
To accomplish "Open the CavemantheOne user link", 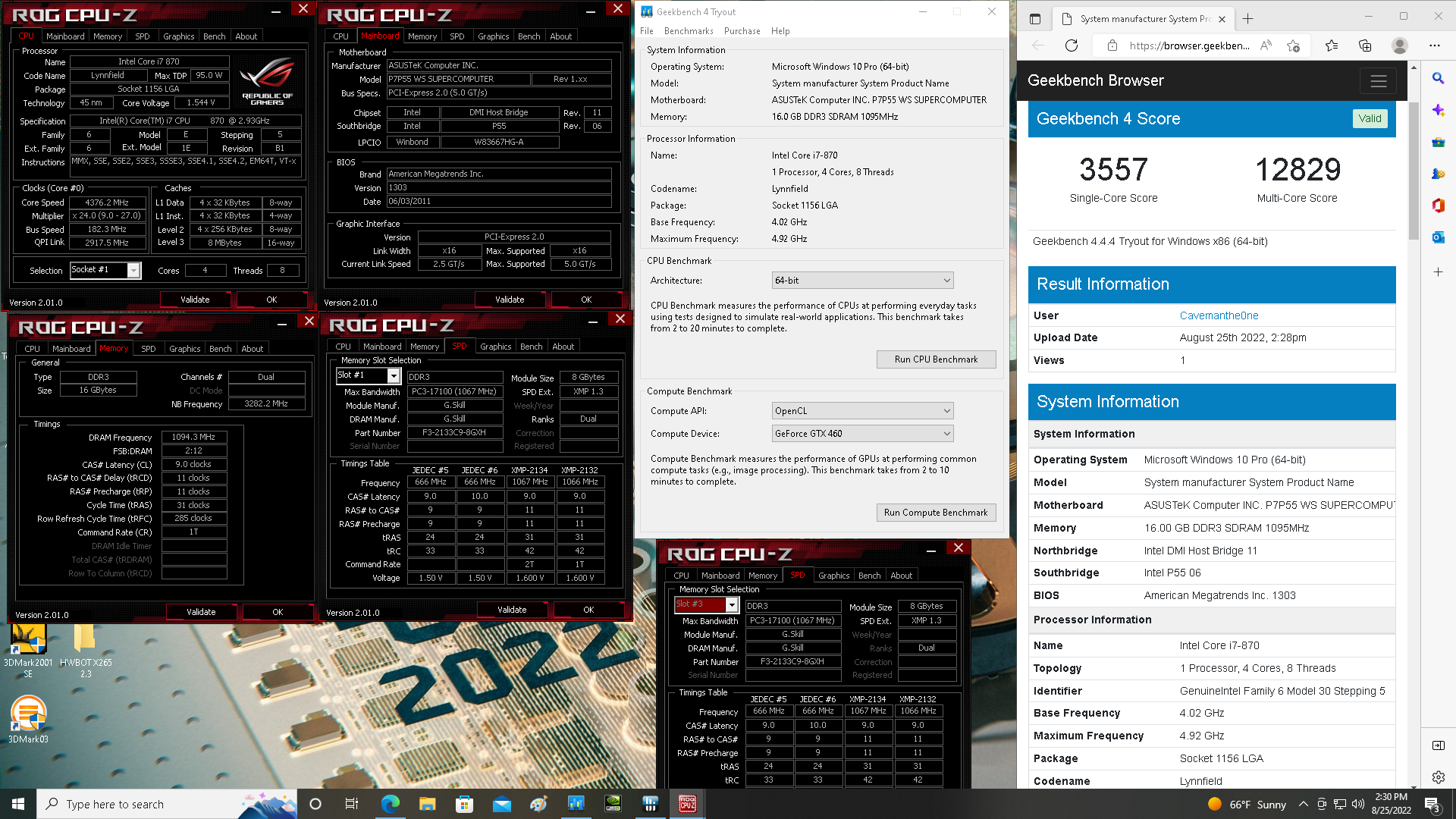I will pyautogui.click(x=1219, y=315).
